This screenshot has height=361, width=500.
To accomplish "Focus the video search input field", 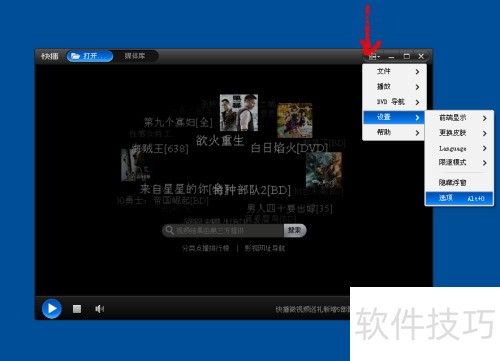I will pos(223,230).
